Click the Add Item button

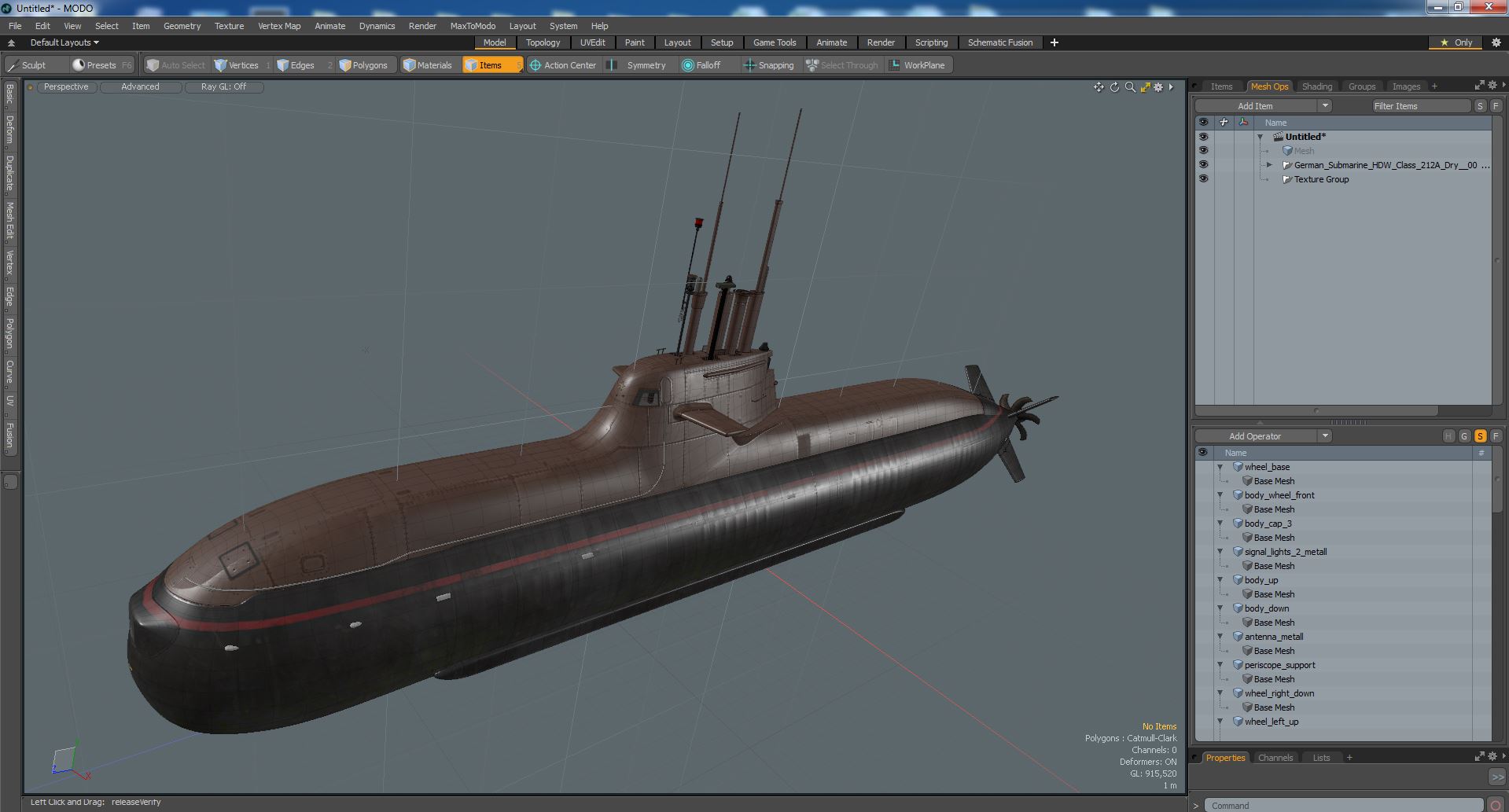(x=1255, y=106)
